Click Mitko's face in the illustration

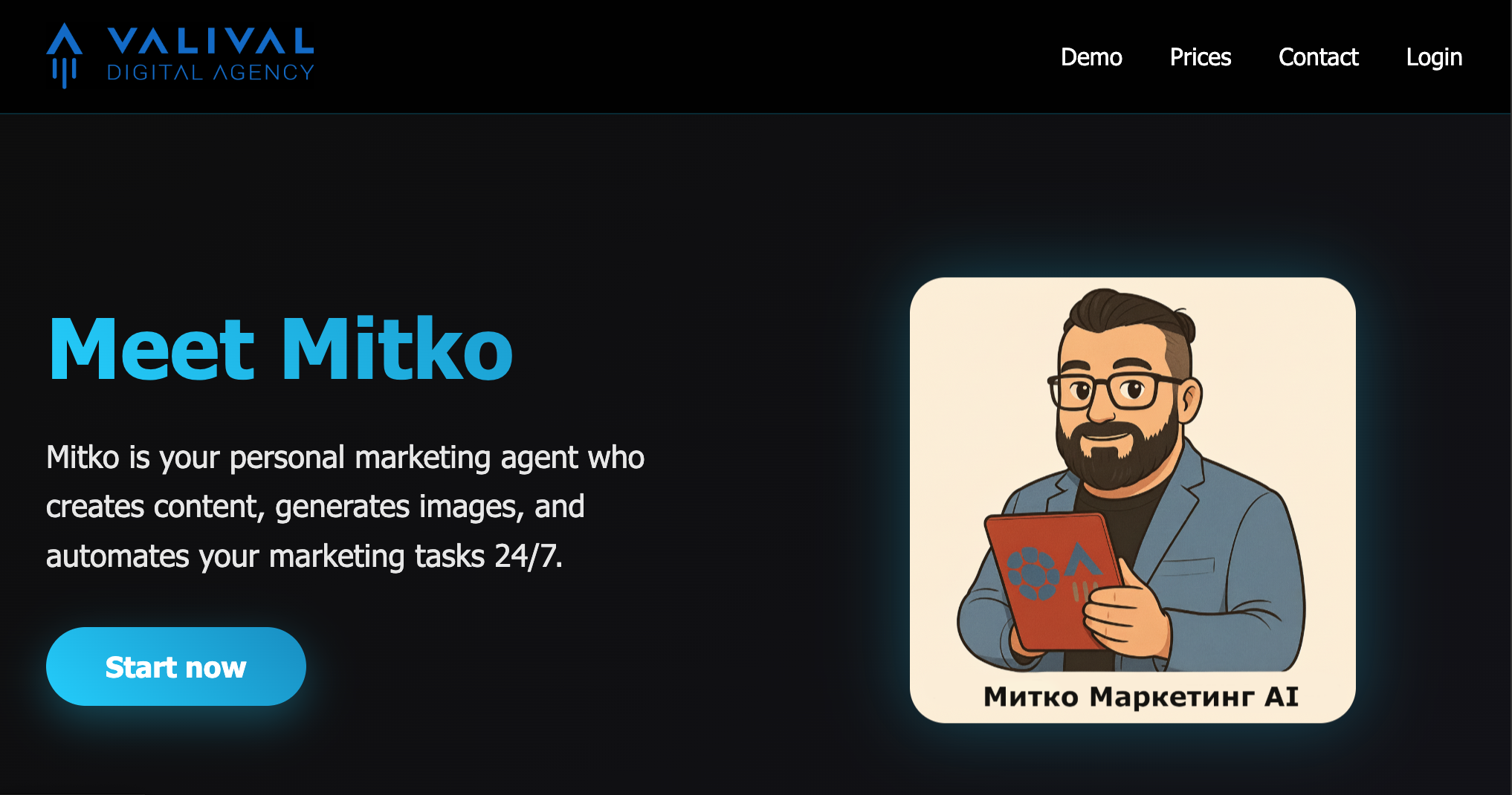[1119, 401]
